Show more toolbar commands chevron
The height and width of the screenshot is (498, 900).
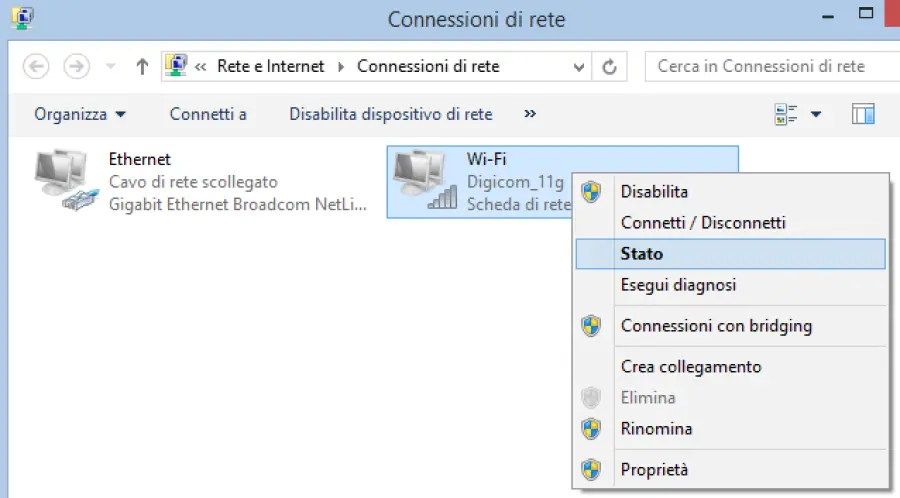click(530, 114)
